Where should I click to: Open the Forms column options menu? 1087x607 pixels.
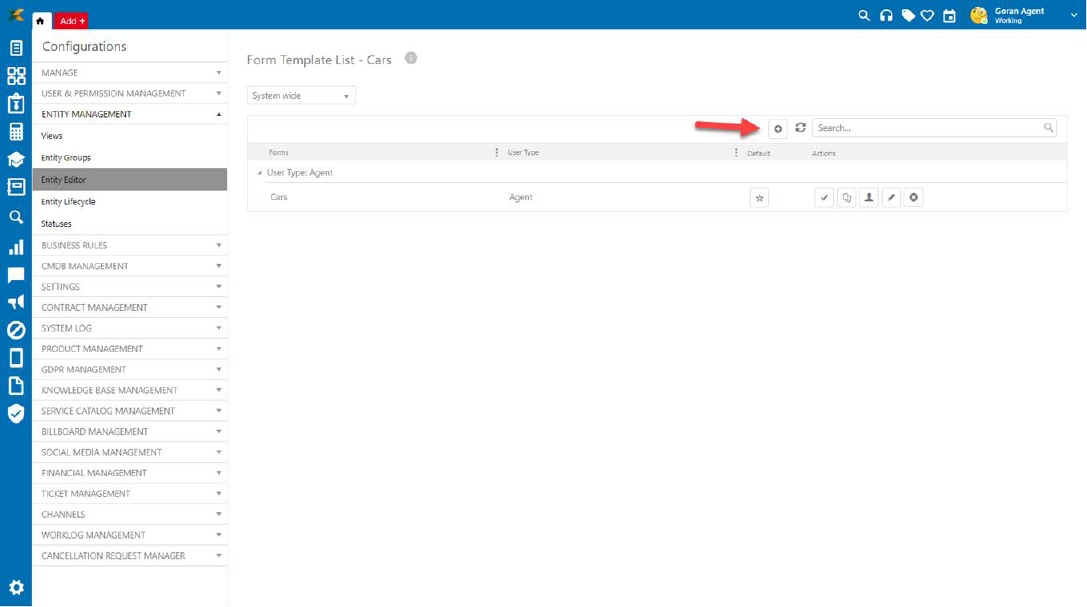pyautogui.click(x=497, y=153)
